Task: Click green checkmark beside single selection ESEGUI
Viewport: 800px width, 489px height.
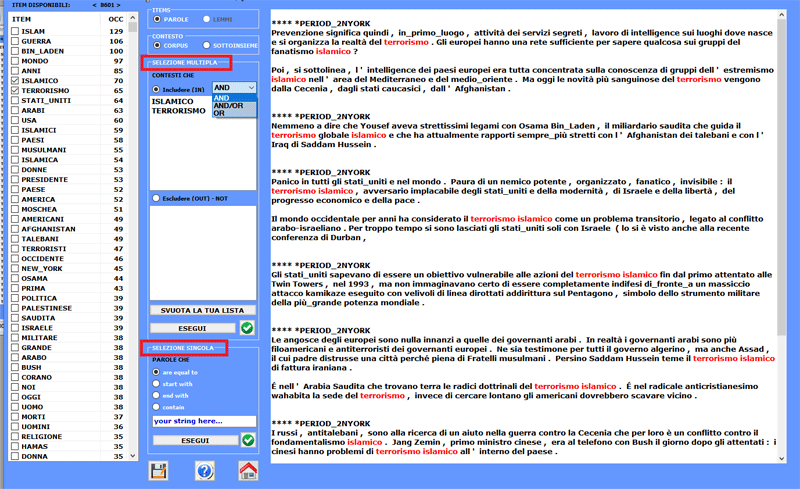Action: click(x=248, y=440)
